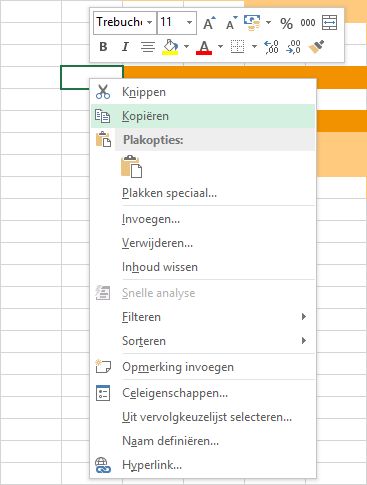Open font size dropdown showing 11
The width and height of the screenshot is (367, 485).
pyautogui.click(x=189, y=23)
